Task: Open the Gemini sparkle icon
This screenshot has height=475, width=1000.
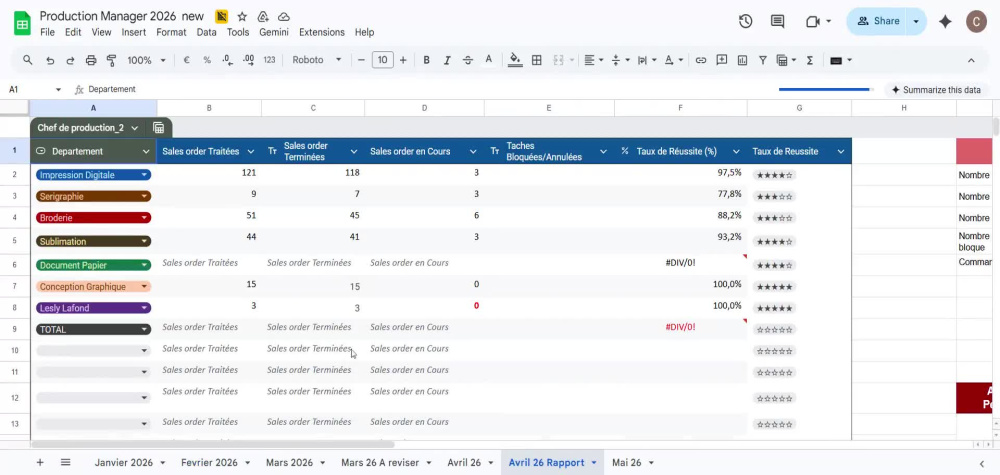Action: 945,21
